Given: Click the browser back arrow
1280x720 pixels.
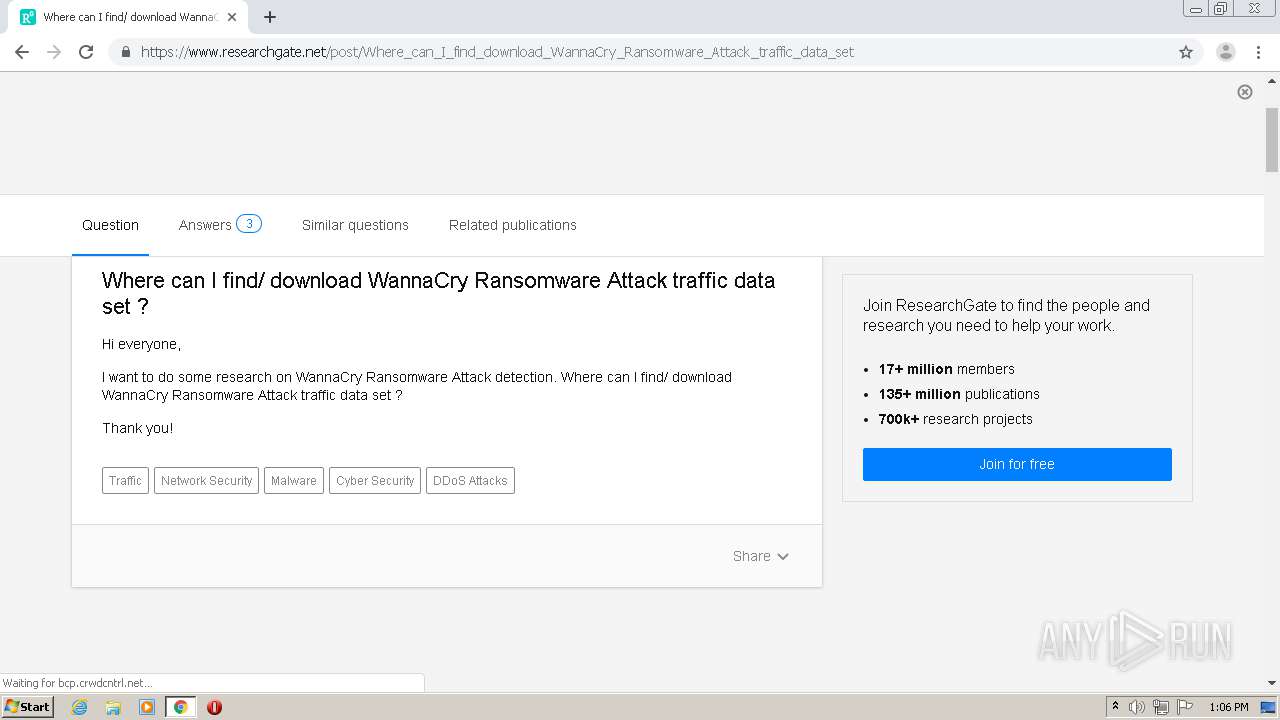Looking at the screenshot, I should [x=22, y=52].
